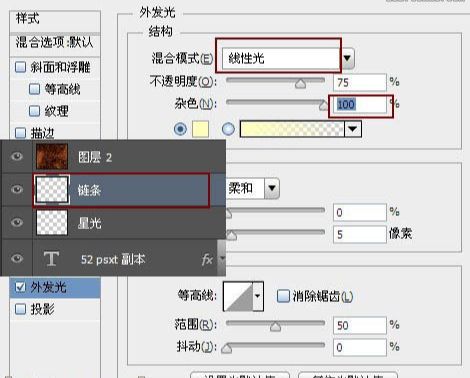Select the 星光 layer name
Viewport: 470px width, 378px height.
[x=89, y=223]
